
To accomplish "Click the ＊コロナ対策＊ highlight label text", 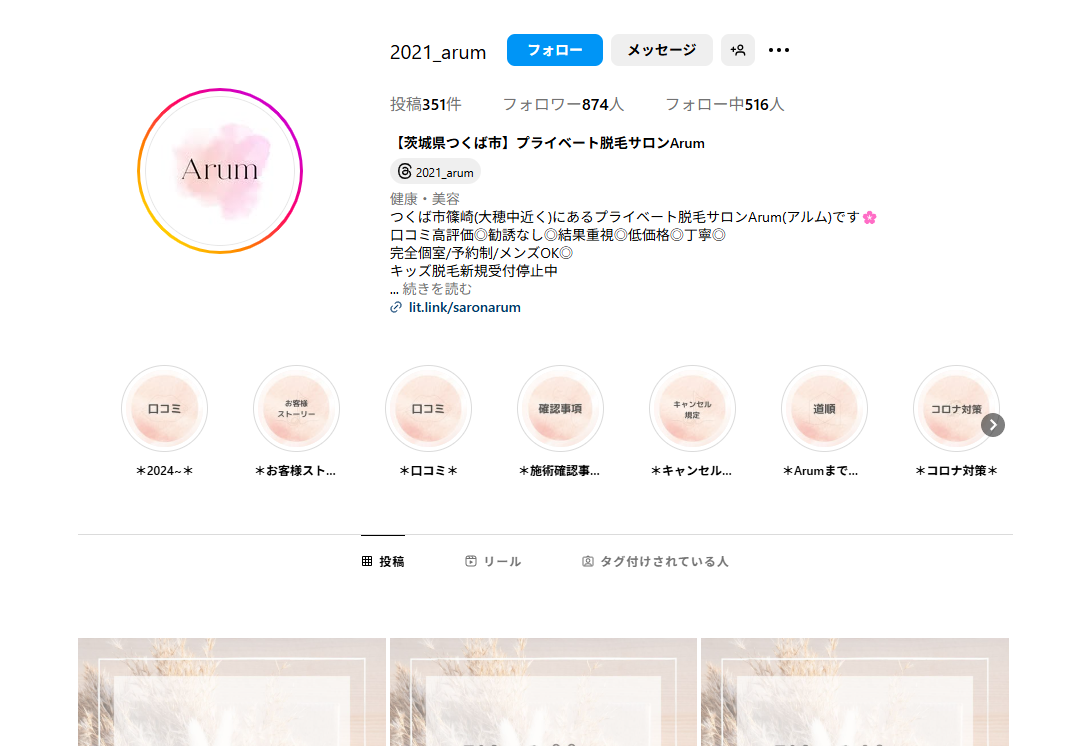I will (x=956, y=471).
